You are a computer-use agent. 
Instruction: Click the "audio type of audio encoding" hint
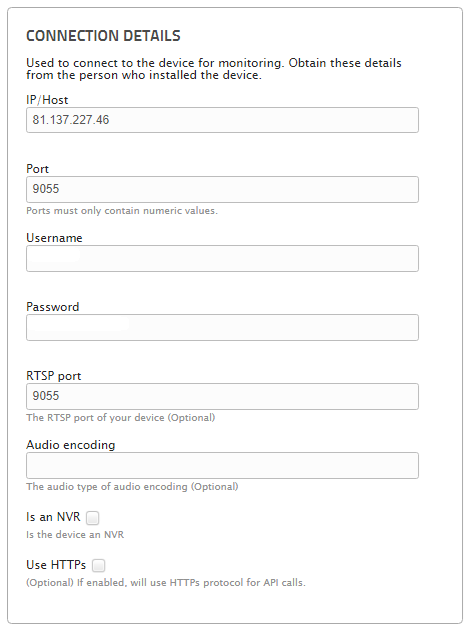click(x=132, y=487)
